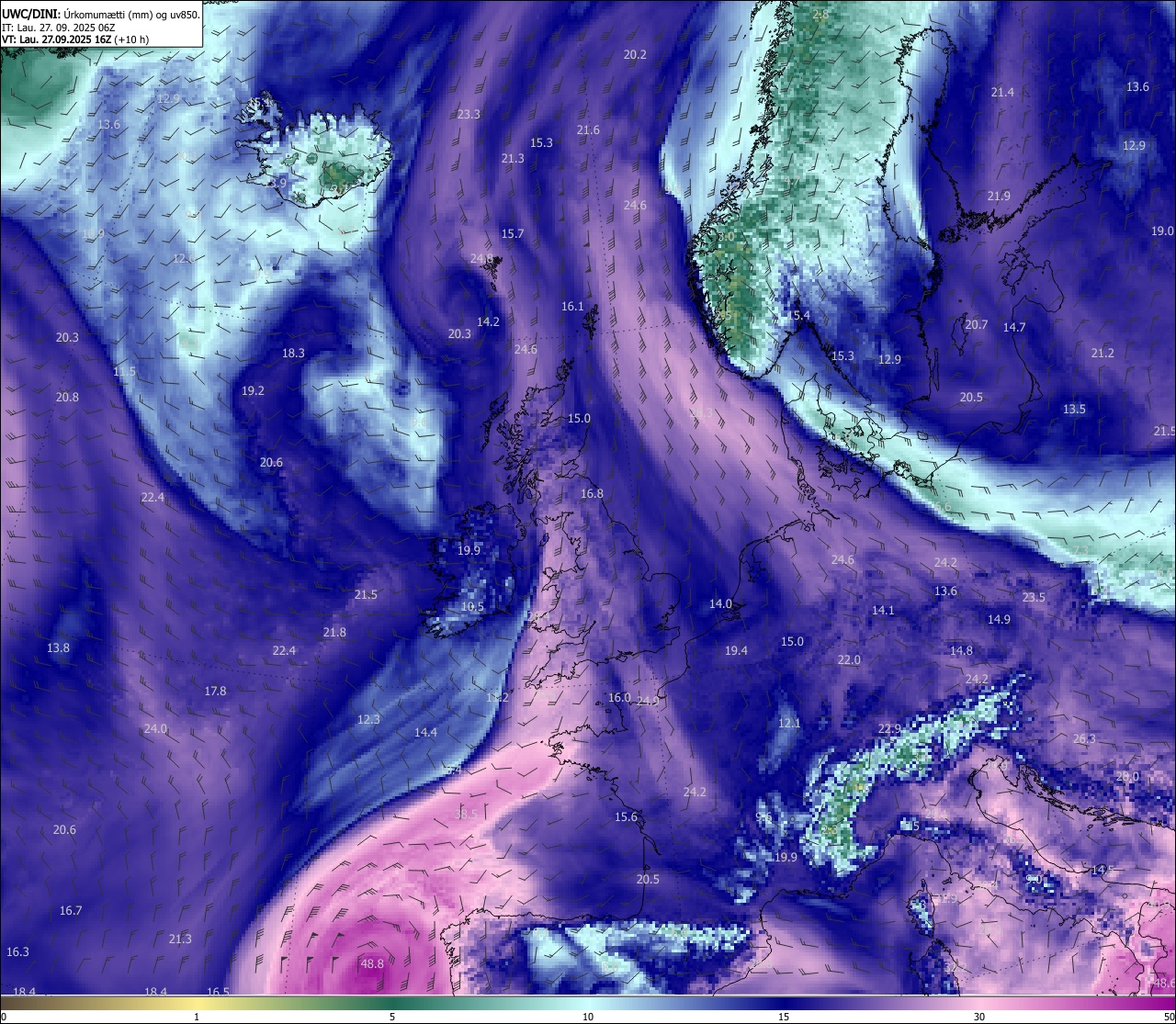The image size is (1176, 1024).
Task: Select the 16.7 map value
Action: pyautogui.click(x=71, y=910)
